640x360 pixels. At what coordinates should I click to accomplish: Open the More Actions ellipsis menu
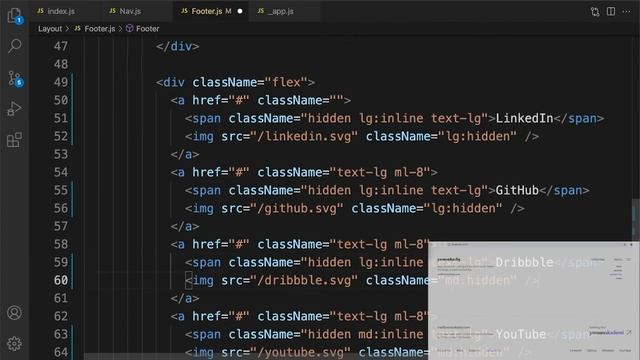(x=626, y=11)
